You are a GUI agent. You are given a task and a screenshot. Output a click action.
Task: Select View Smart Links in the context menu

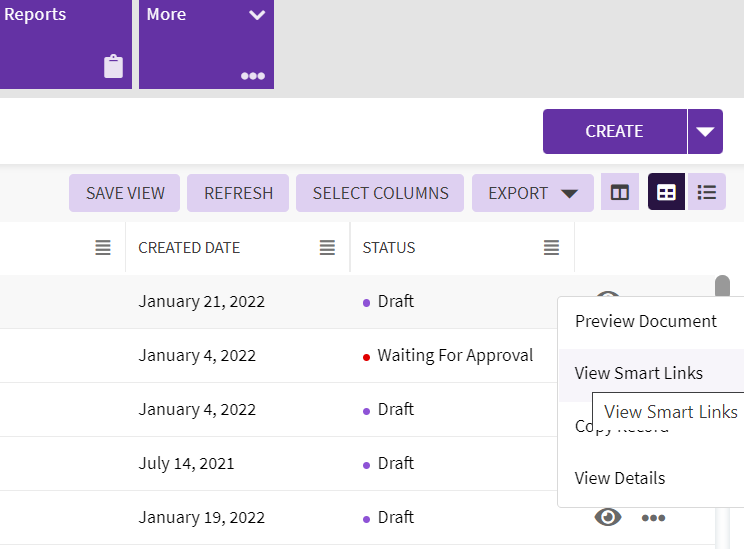pos(638,373)
